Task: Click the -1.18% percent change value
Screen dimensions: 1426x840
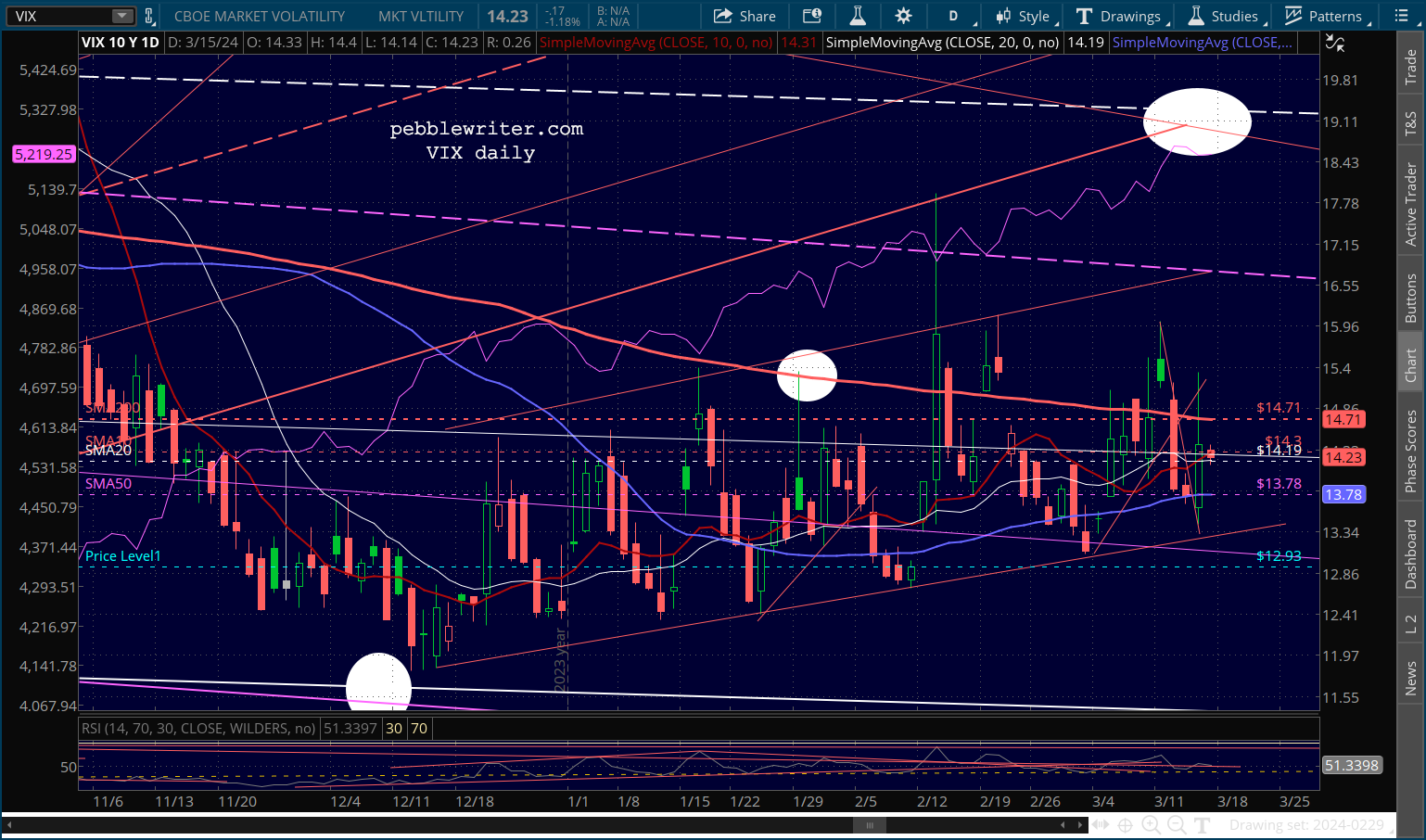Action: (x=563, y=21)
